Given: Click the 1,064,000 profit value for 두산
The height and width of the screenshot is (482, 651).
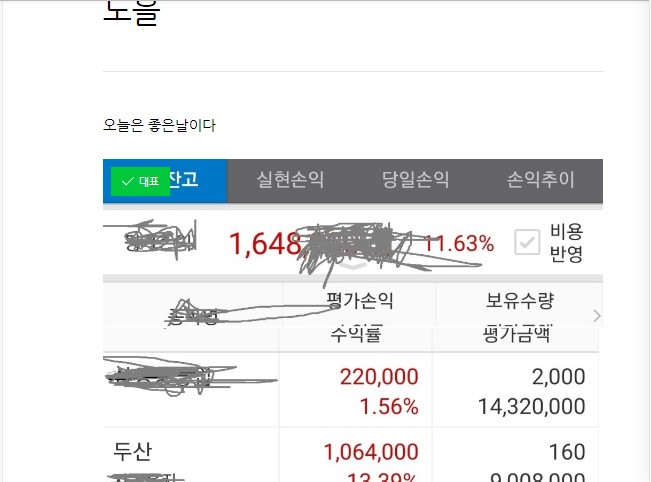Looking at the screenshot, I should (x=371, y=452).
